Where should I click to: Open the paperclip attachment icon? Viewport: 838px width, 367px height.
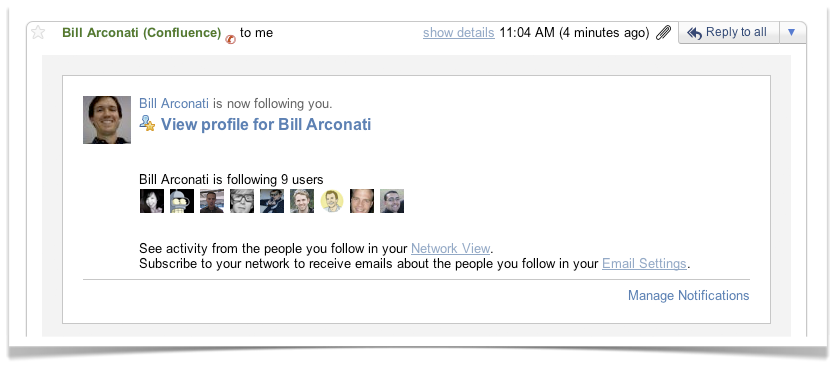[x=663, y=33]
